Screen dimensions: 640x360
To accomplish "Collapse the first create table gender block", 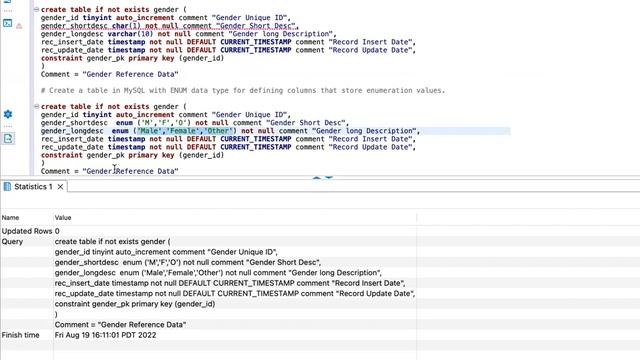I will click(x=36, y=9).
